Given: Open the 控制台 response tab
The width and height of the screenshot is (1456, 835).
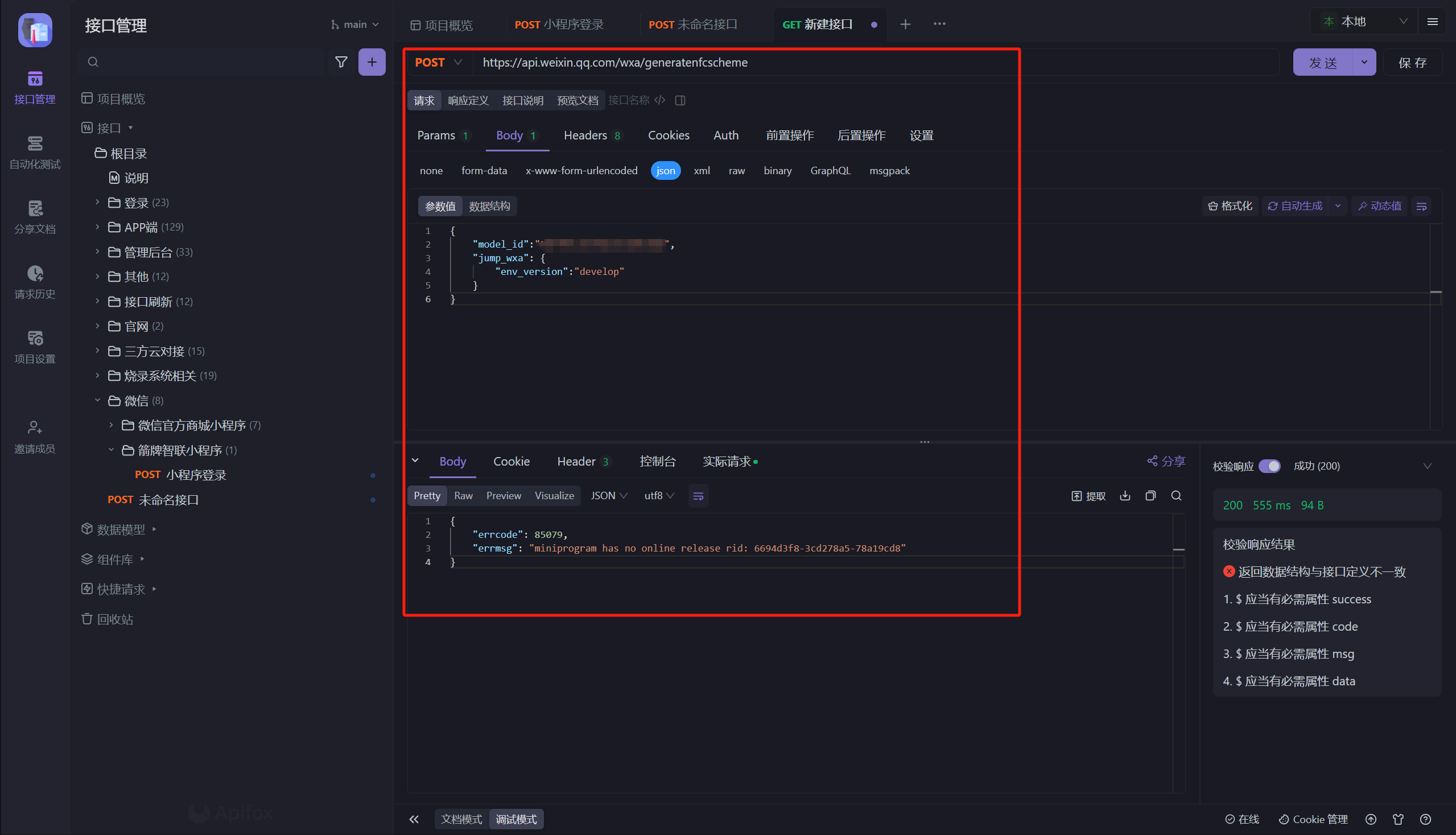Looking at the screenshot, I should point(657,461).
